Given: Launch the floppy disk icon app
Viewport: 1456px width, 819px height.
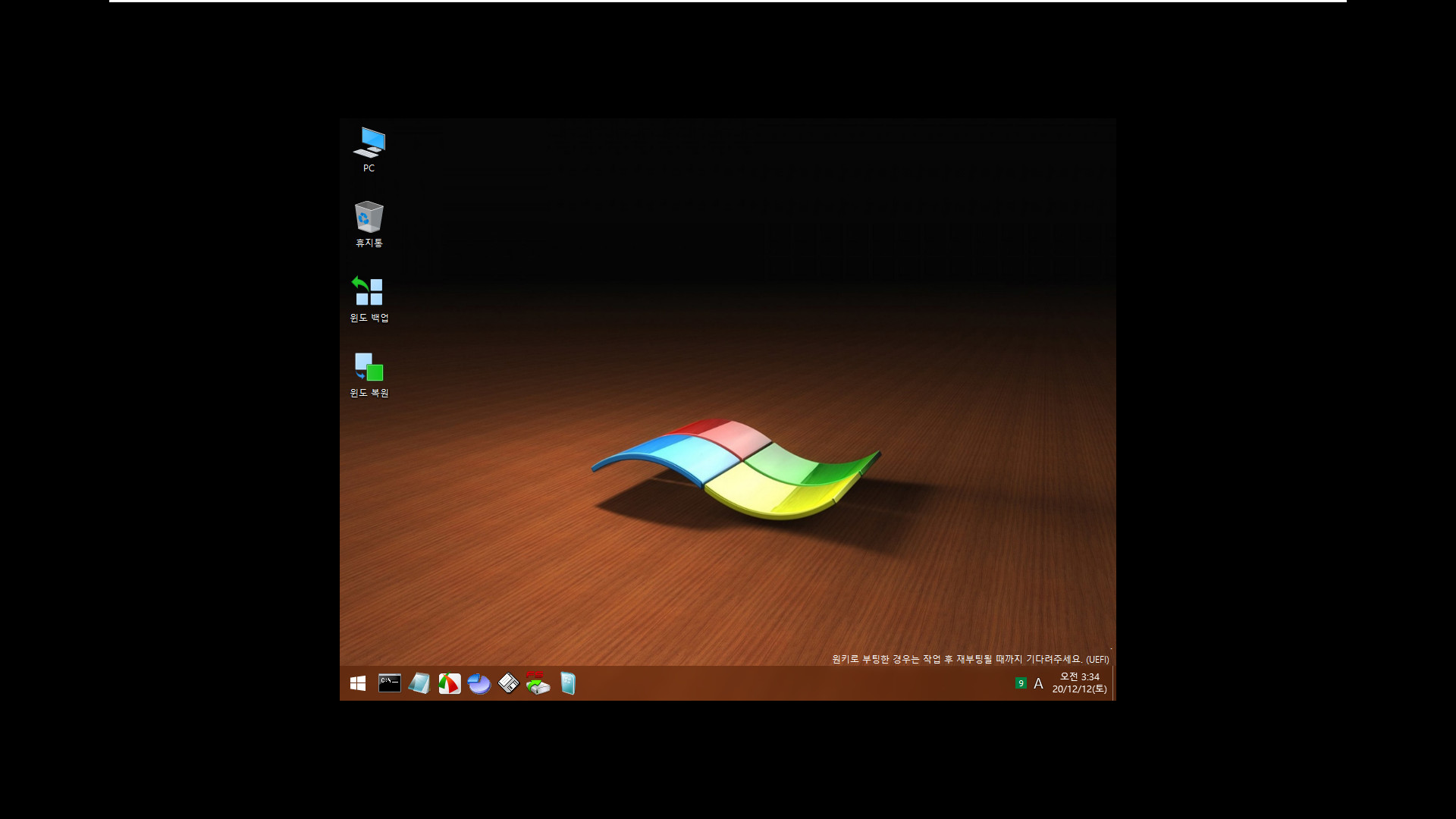Looking at the screenshot, I should [x=508, y=683].
